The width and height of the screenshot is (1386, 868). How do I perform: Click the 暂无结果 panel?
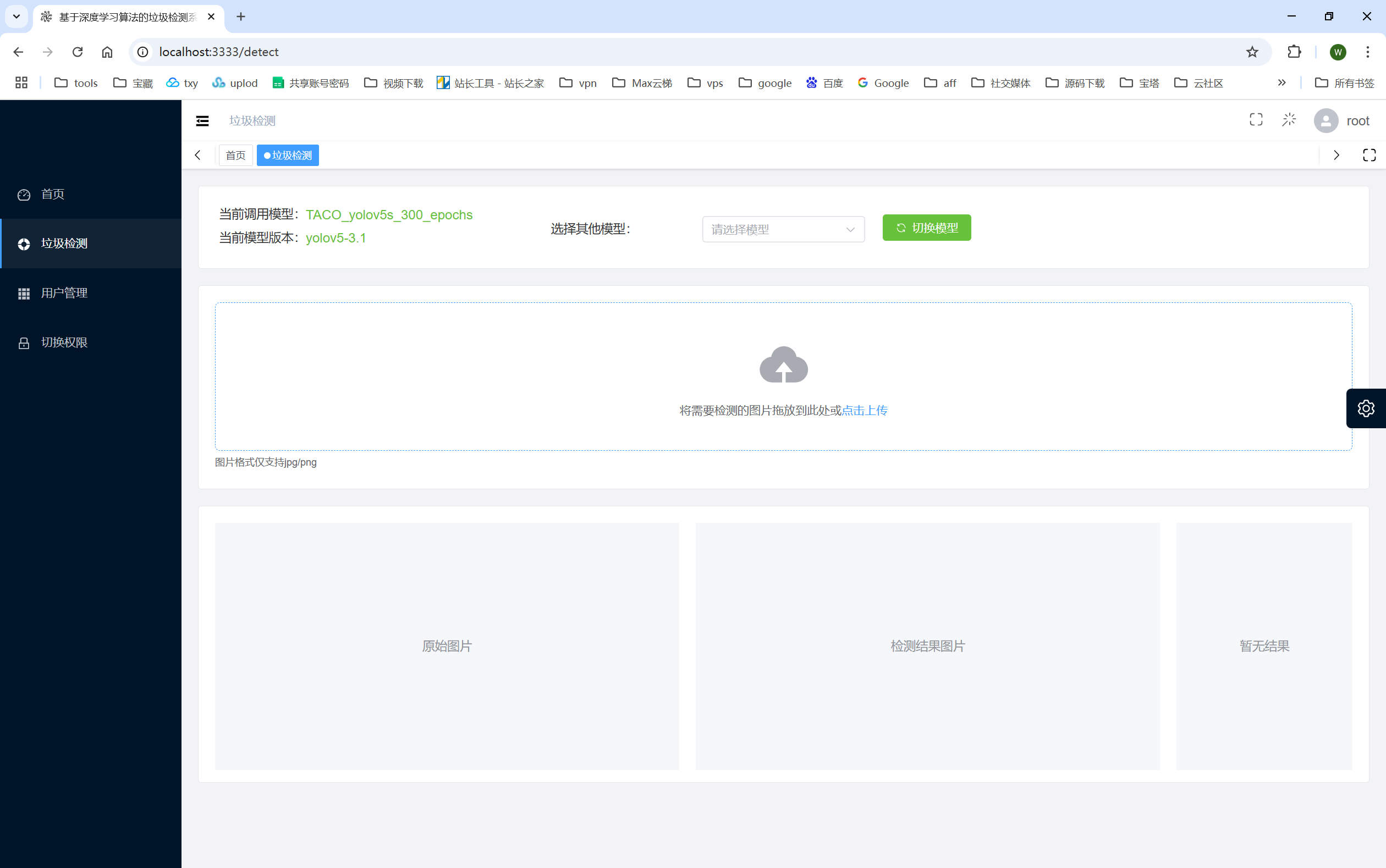tap(1264, 646)
